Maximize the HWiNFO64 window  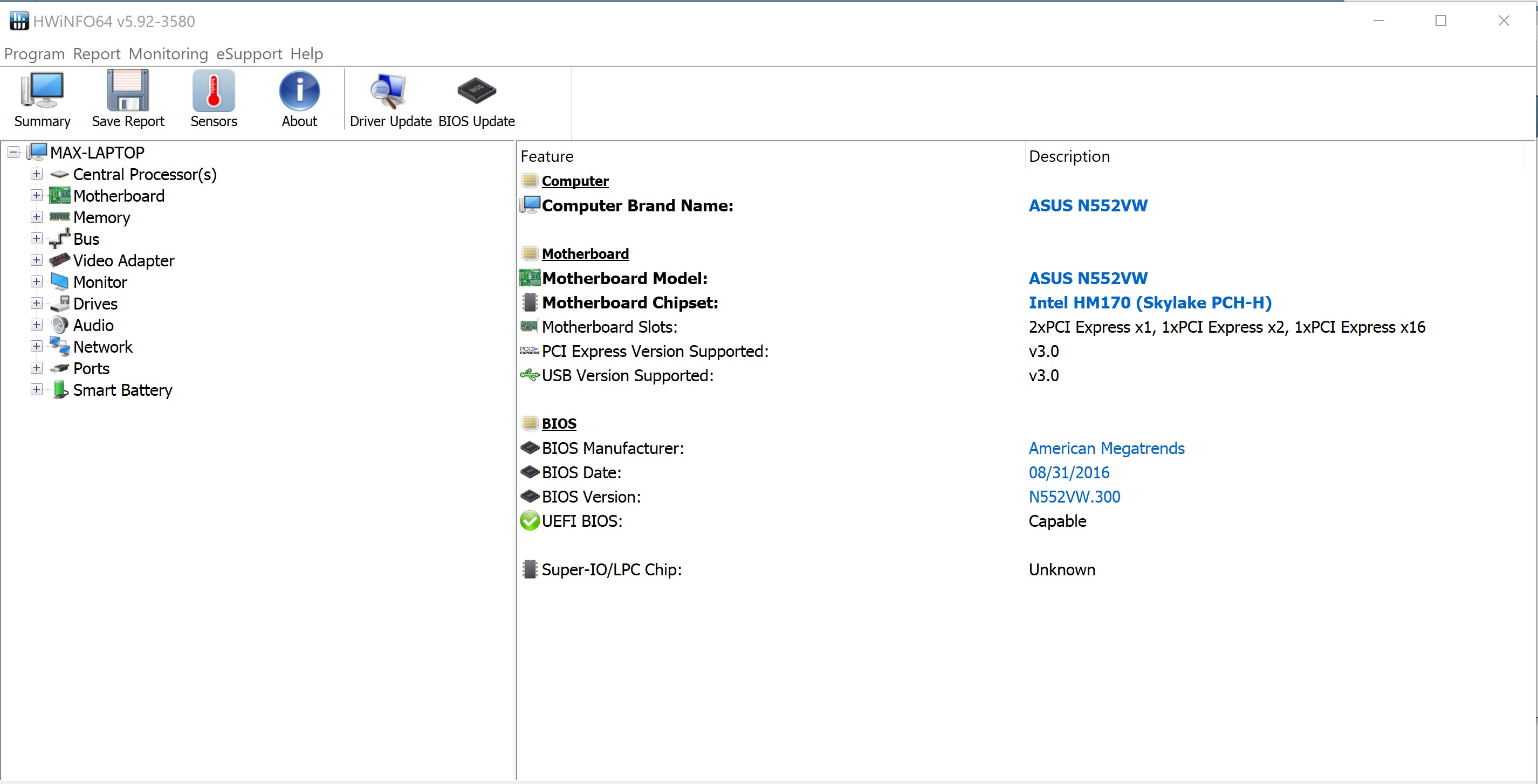(x=1441, y=21)
